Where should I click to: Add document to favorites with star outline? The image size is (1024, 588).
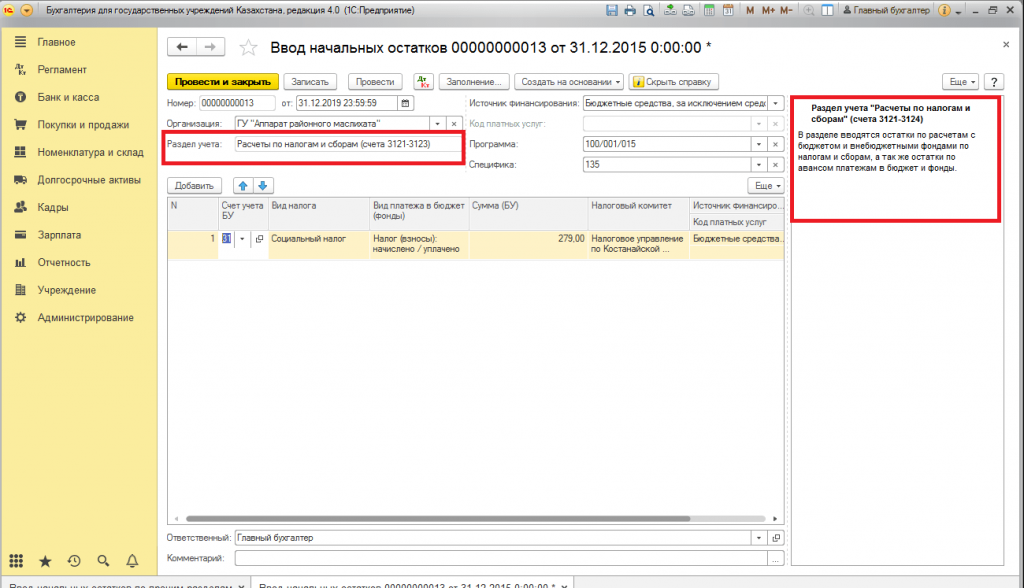[x=249, y=48]
